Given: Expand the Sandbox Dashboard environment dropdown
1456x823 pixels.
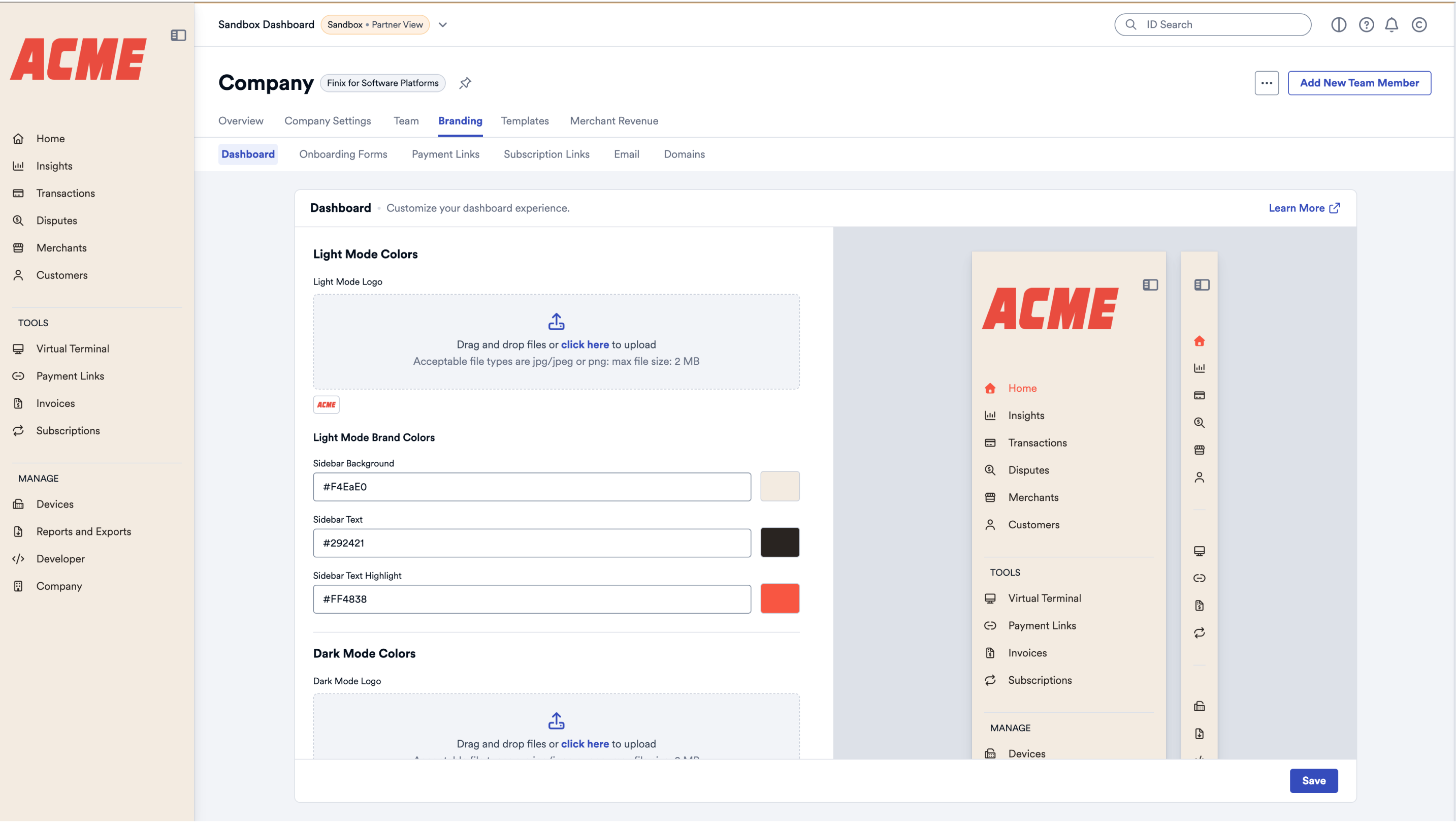Looking at the screenshot, I should tap(442, 24).
